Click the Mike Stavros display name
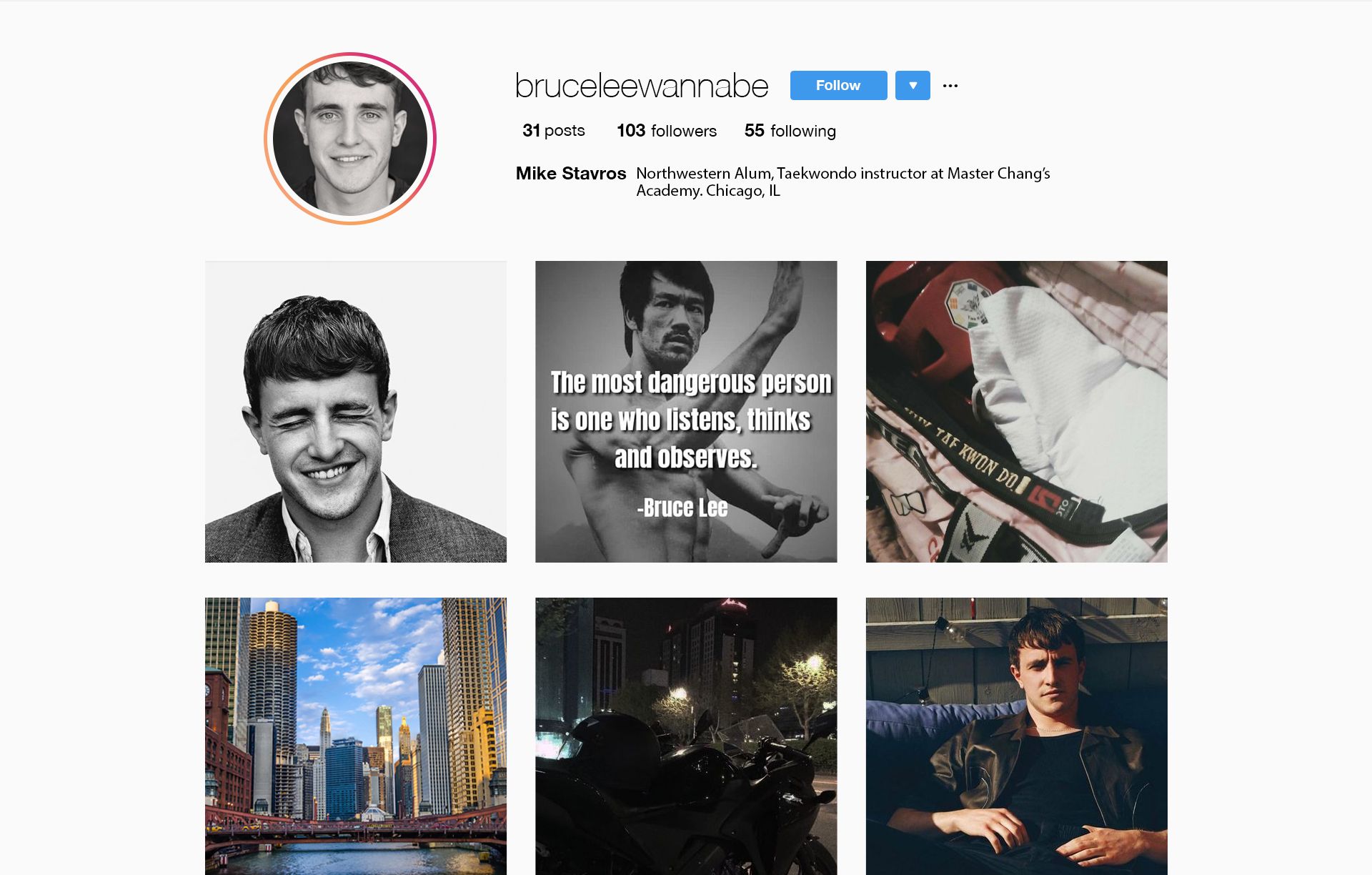The height and width of the screenshot is (875, 1372). [571, 174]
